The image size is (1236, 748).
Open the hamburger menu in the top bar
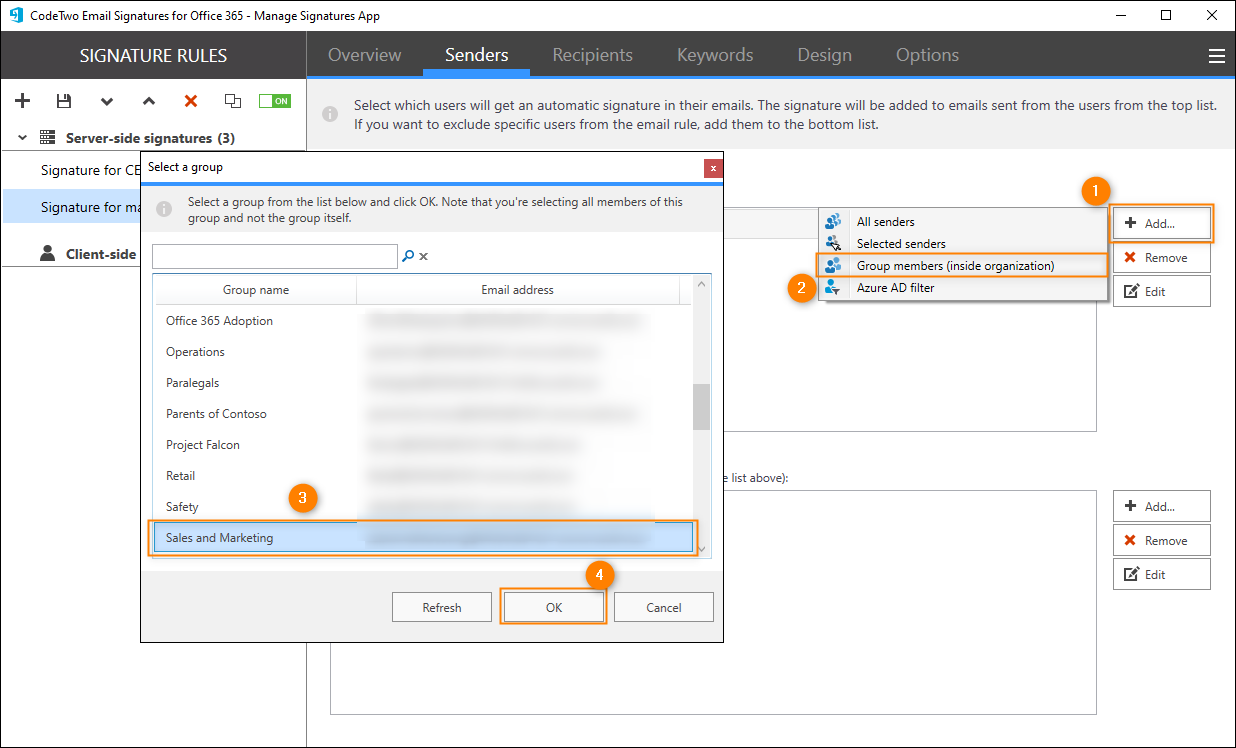[1216, 56]
